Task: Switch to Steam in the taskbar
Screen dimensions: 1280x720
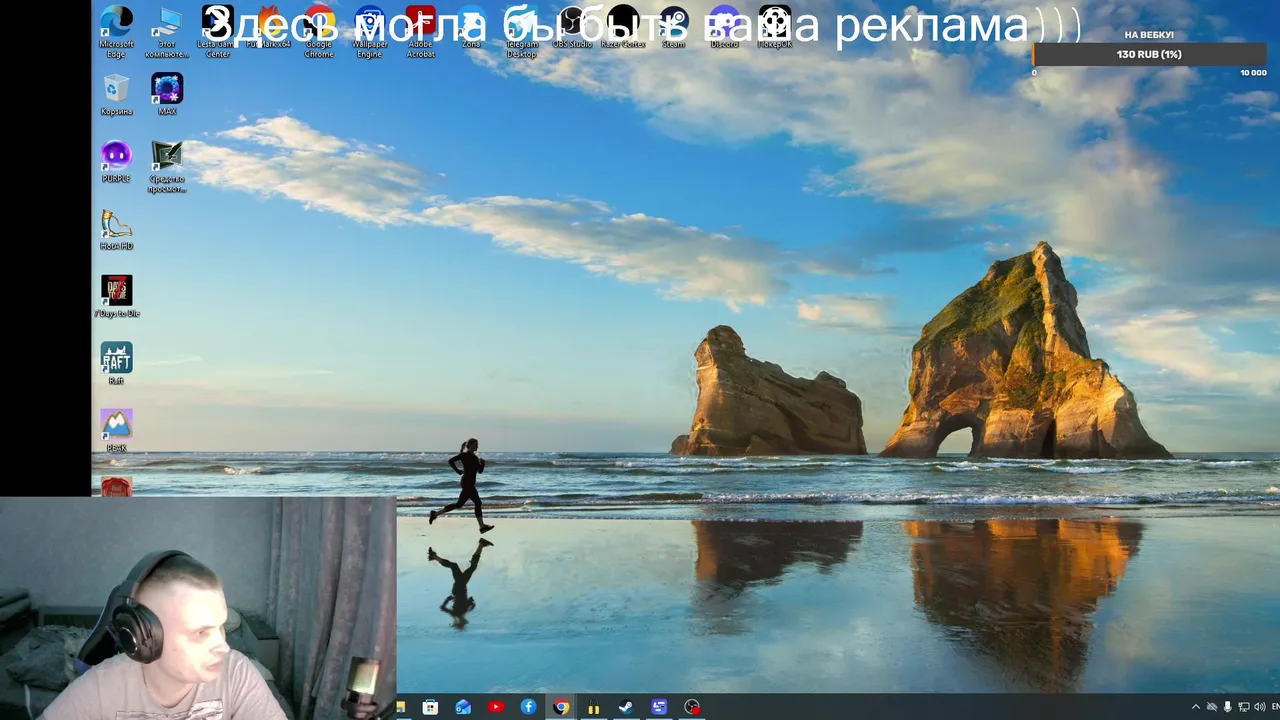Action: (x=626, y=707)
